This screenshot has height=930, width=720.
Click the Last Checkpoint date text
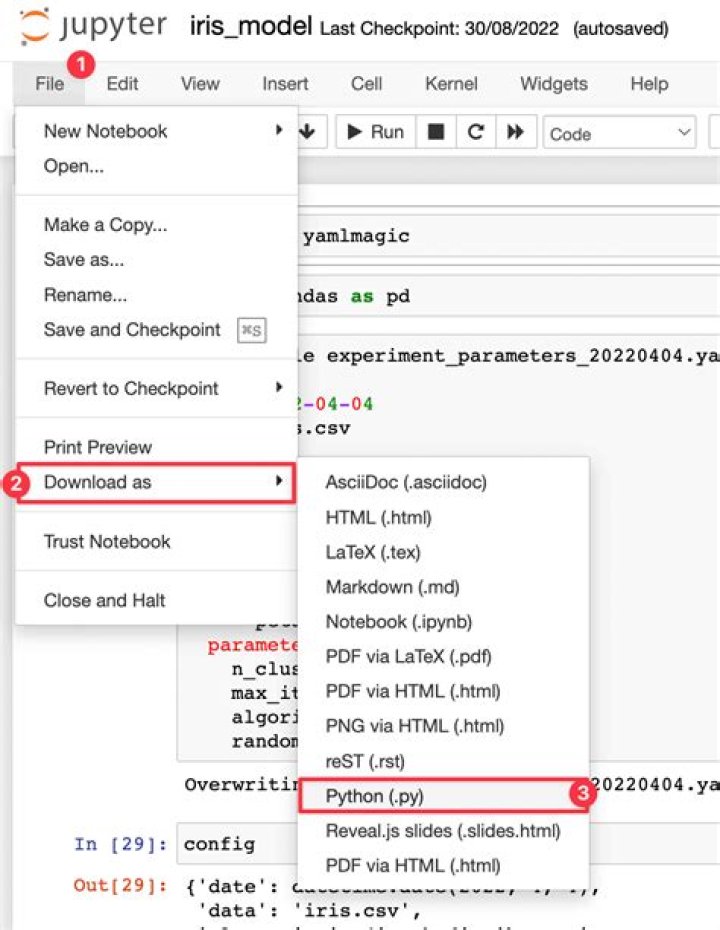(439, 28)
